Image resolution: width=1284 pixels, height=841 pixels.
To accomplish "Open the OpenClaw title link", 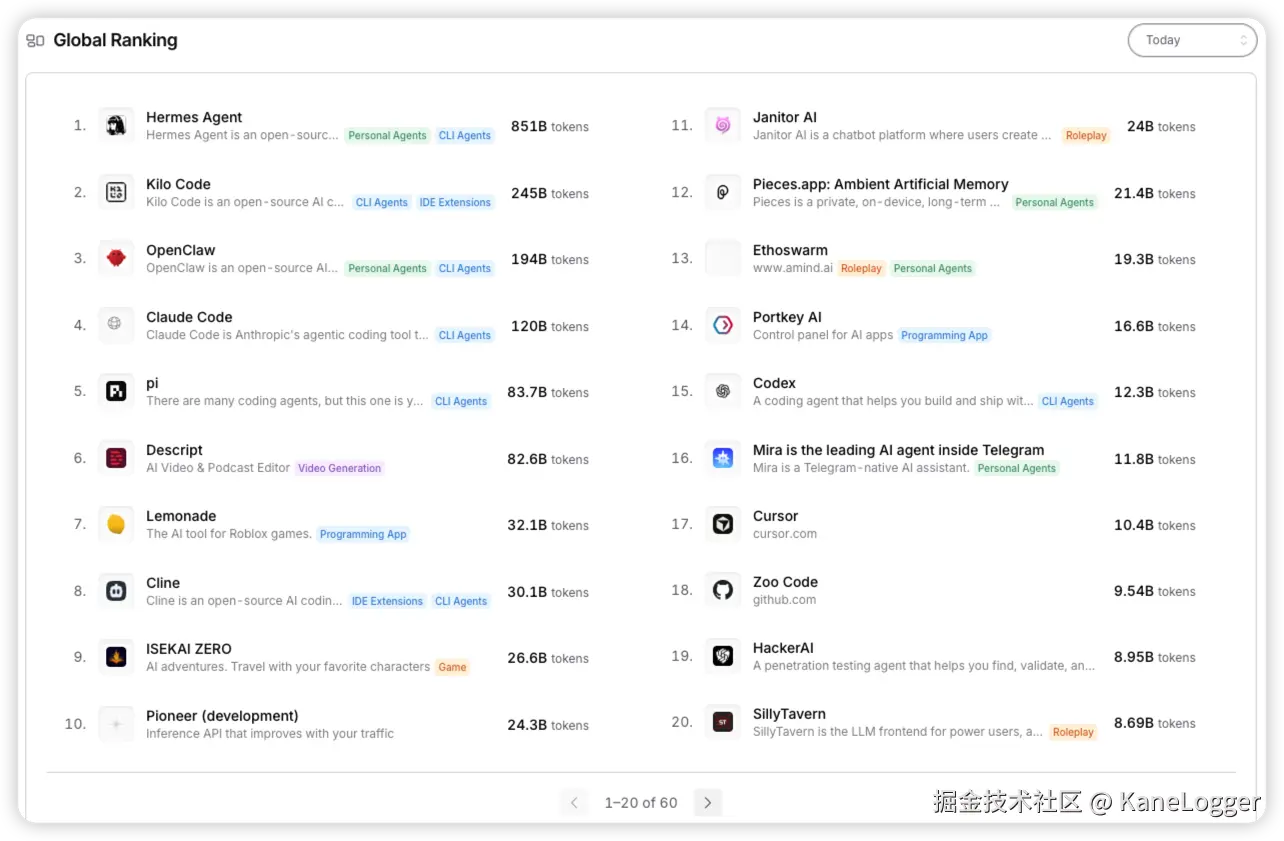I will point(181,250).
